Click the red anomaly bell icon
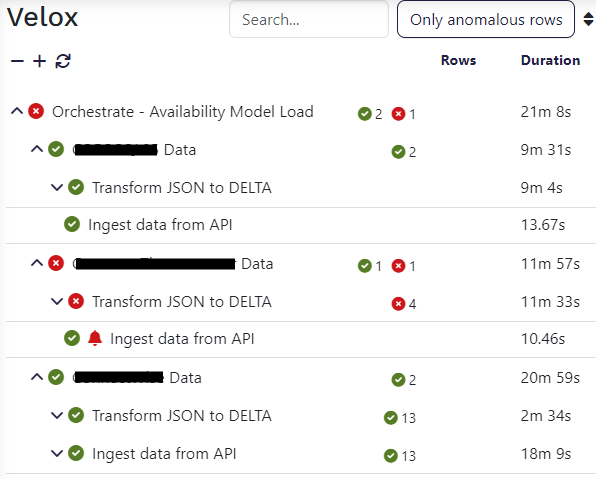 point(95,338)
